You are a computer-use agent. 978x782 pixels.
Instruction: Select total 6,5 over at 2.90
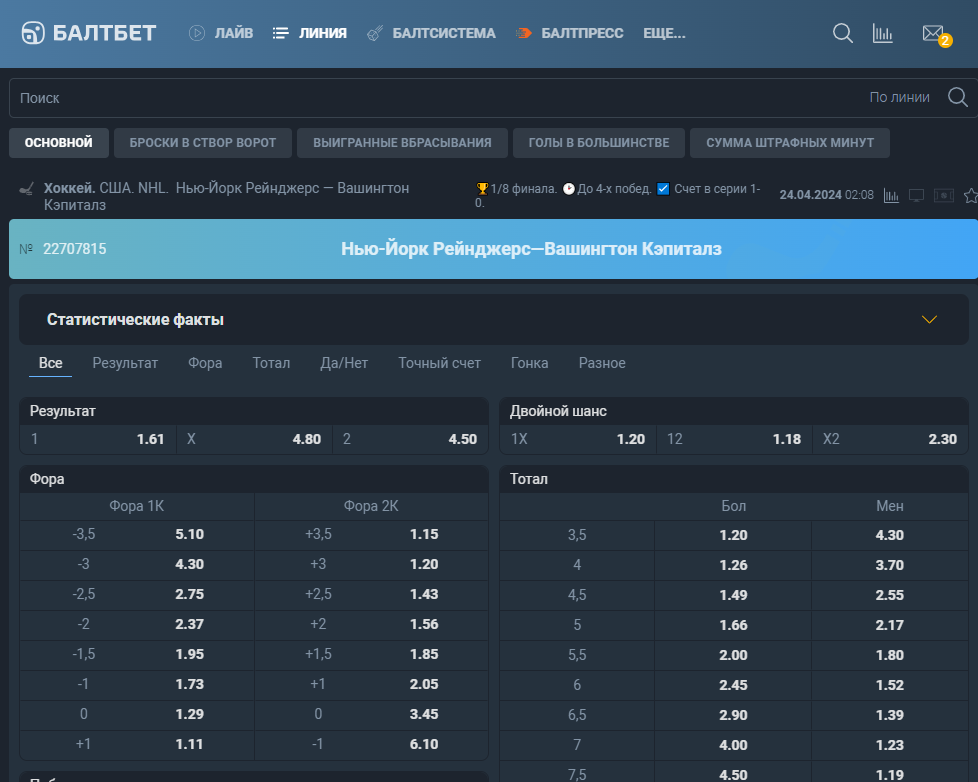(733, 715)
